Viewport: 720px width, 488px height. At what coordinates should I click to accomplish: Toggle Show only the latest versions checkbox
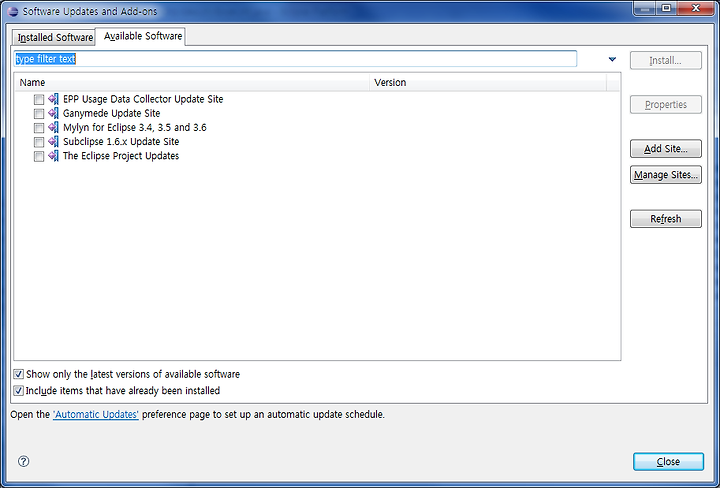18,374
